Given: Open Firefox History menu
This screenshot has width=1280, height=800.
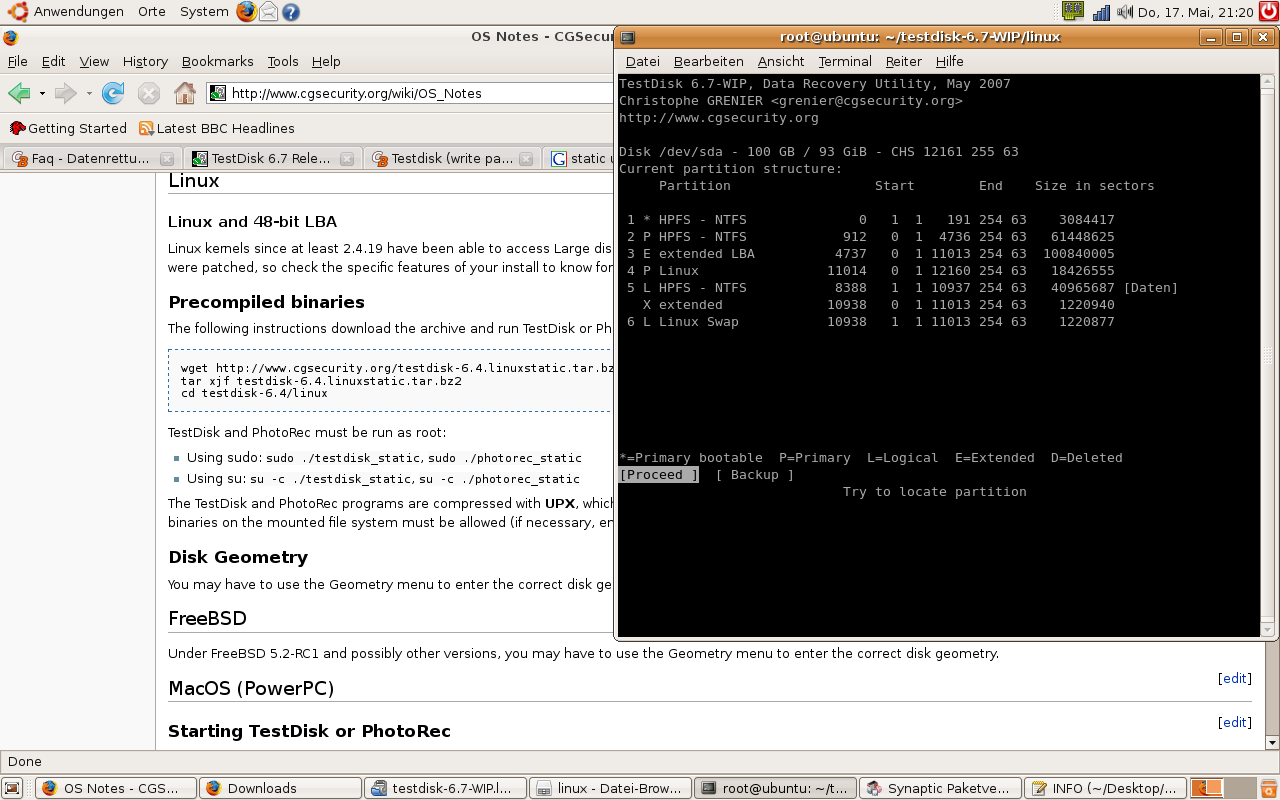Looking at the screenshot, I should (146, 61).
